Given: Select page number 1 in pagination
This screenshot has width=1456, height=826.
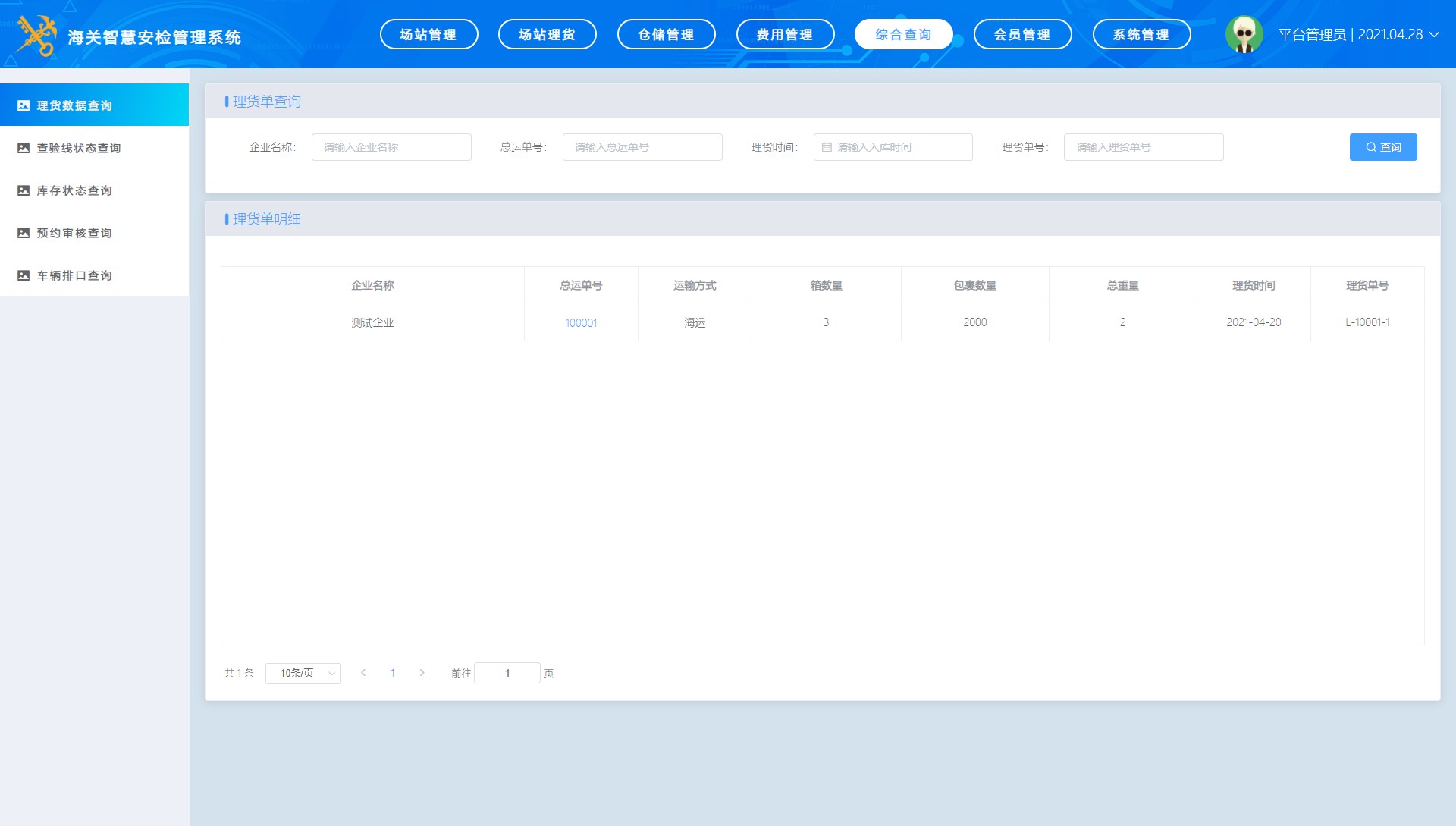Looking at the screenshot, I should 393,673.
